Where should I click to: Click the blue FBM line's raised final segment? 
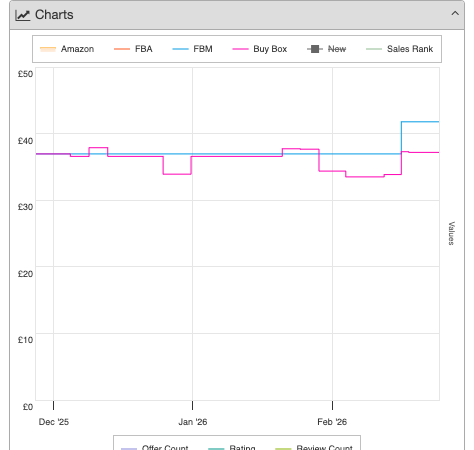point(420,122)
